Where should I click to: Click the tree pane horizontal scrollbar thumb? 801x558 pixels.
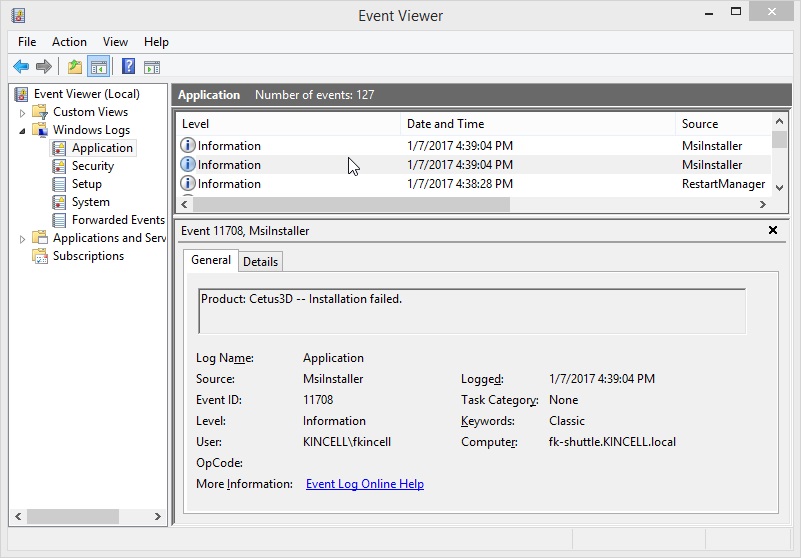[x=73, y=517]
